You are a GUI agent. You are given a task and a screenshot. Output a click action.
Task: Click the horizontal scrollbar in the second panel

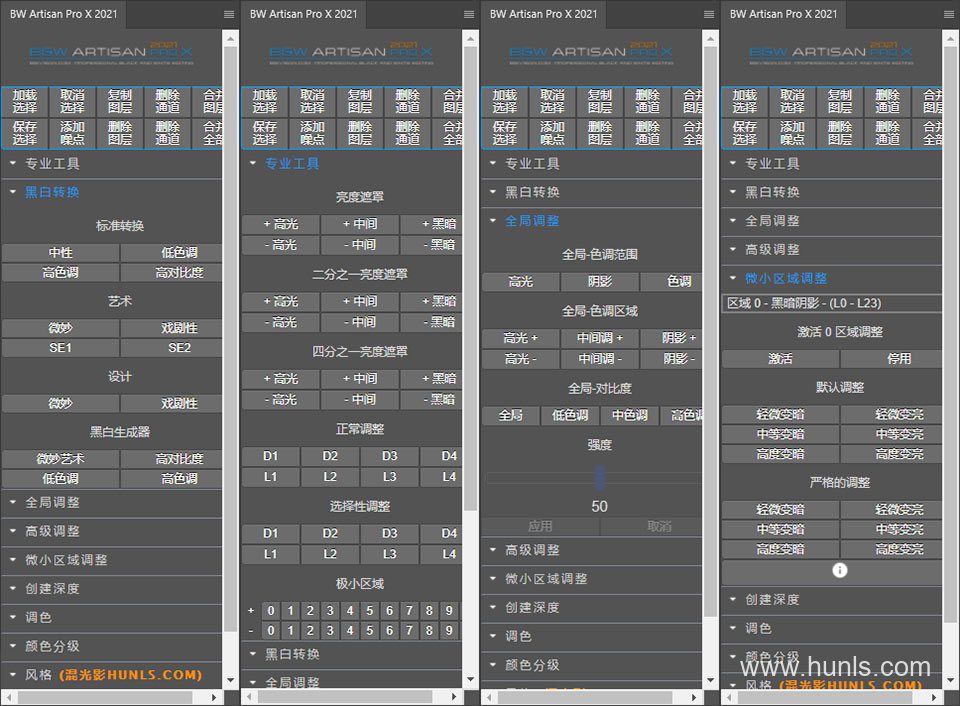point(342,696)
